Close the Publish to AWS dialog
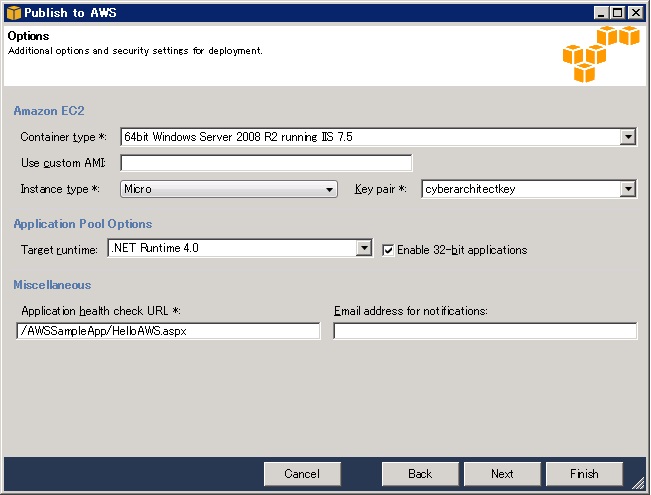651x495 pixels. click(636, 13)
